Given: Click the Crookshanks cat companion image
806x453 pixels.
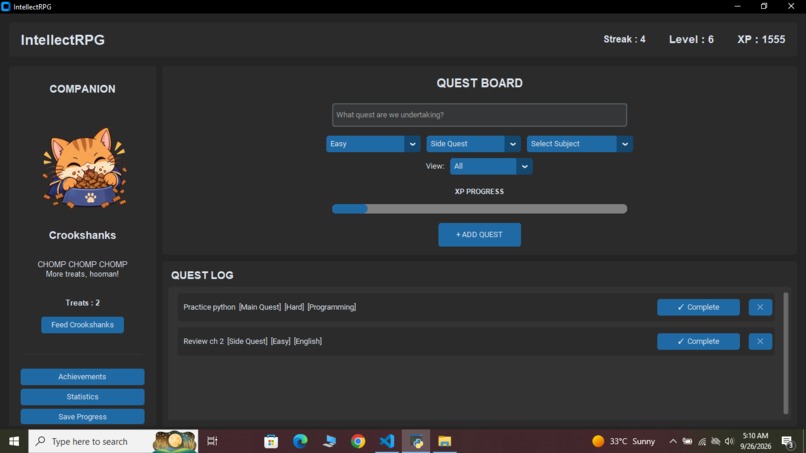Looking at the screenshot, I should click(x=84, y=168).
